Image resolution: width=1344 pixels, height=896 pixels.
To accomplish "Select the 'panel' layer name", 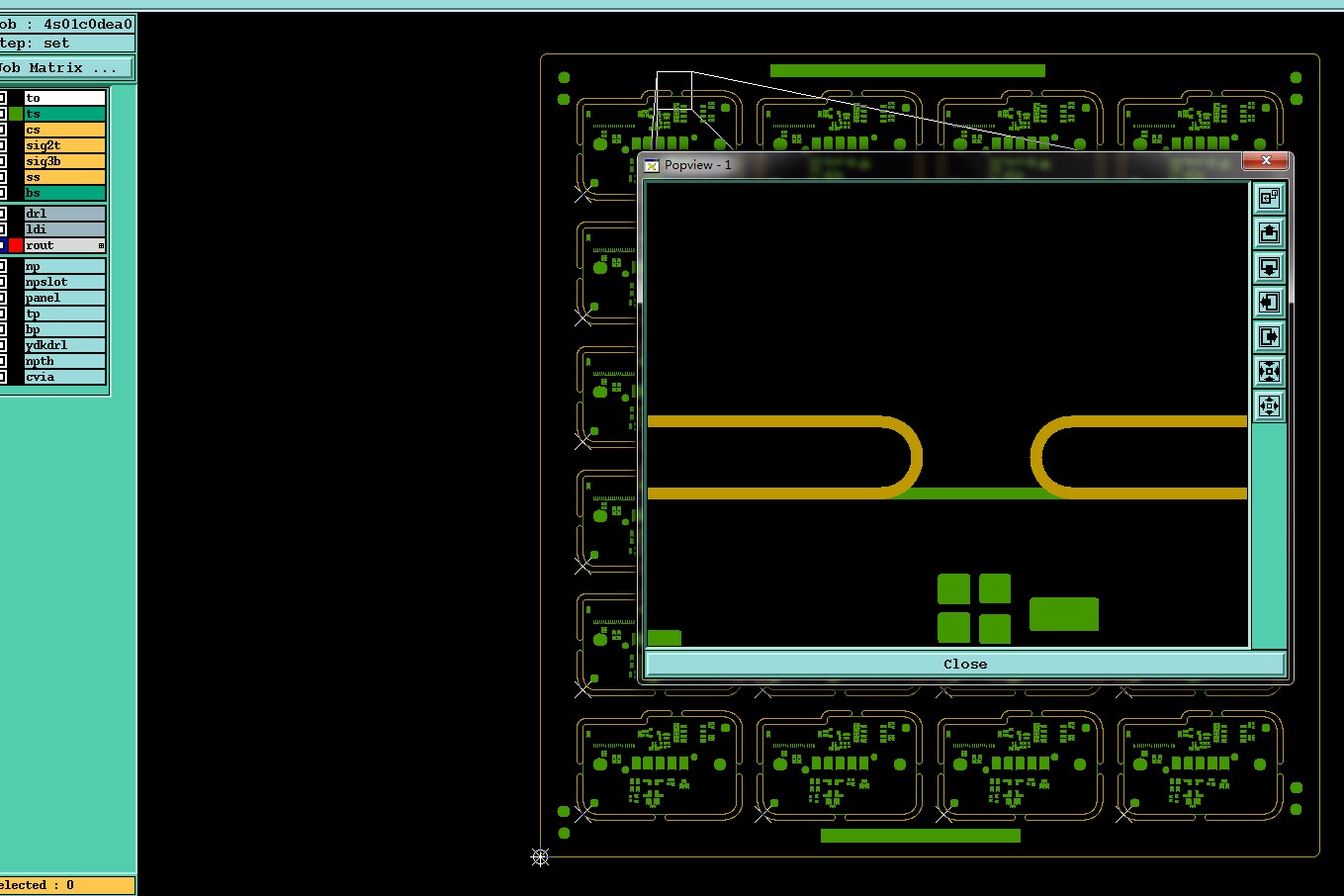I will 65,298.
